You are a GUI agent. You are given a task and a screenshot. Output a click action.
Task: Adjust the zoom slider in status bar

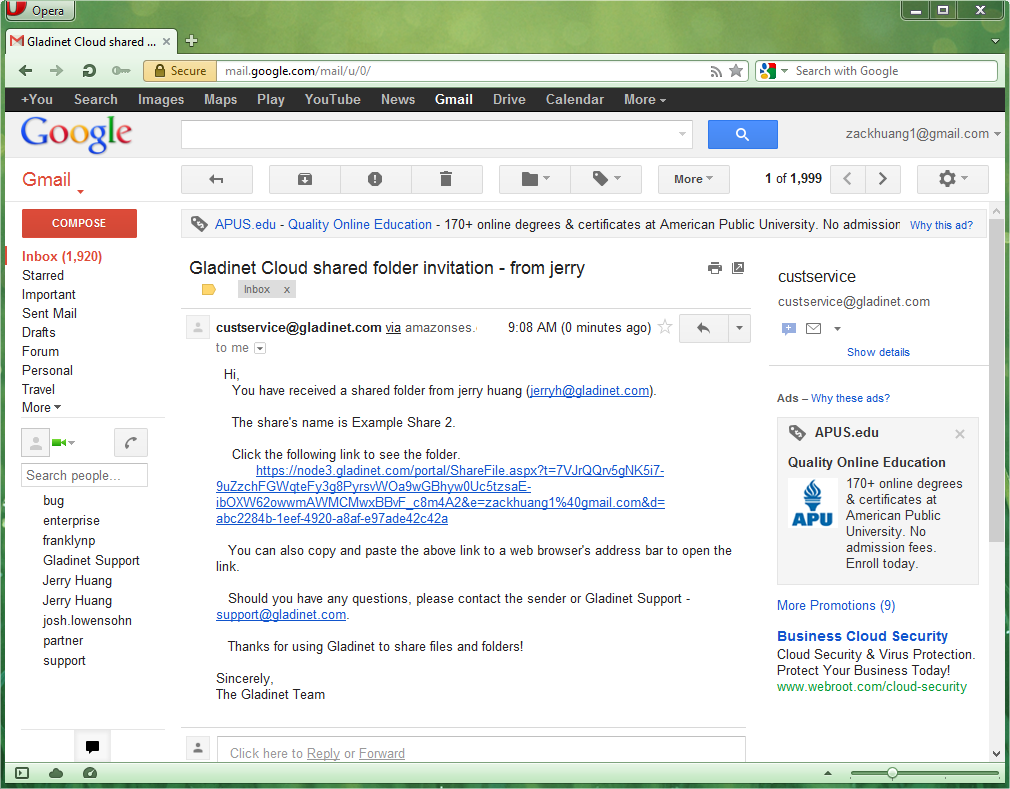tap(892, 773)
